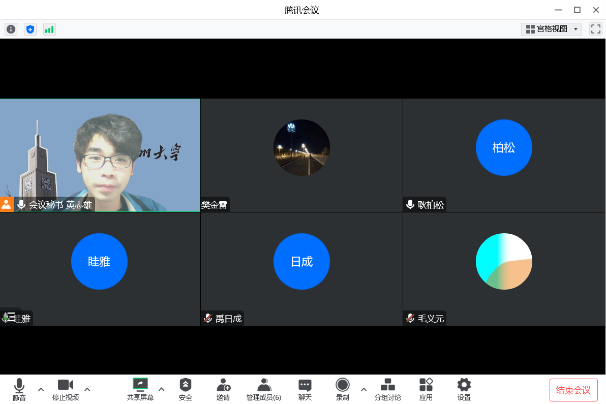The image size is (606, 404).
Task: Open the Manage Members panel
Action: click(x=264, y=388)
